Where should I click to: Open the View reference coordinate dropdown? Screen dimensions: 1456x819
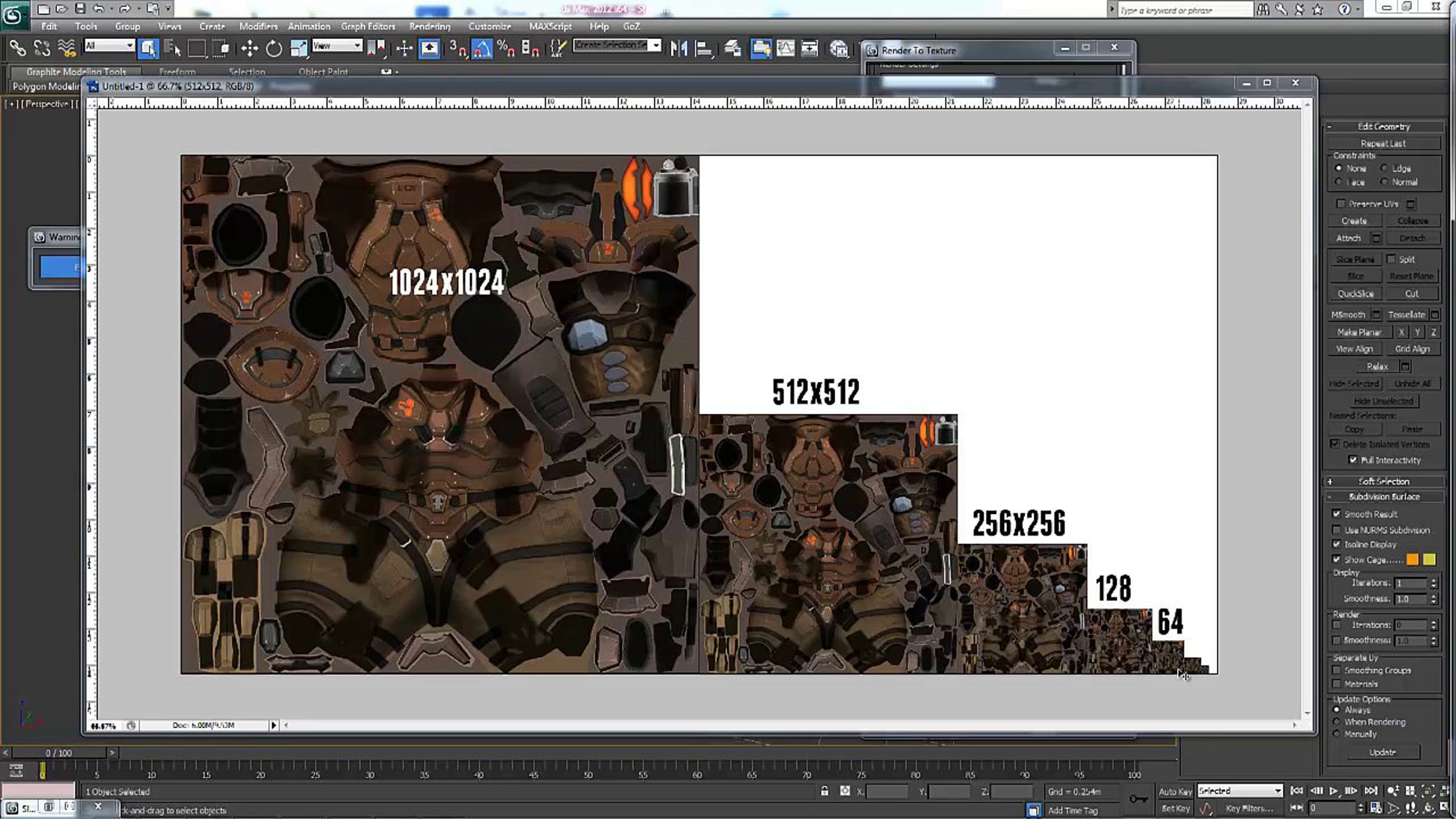pyautogui.click(x=337, y=45)
